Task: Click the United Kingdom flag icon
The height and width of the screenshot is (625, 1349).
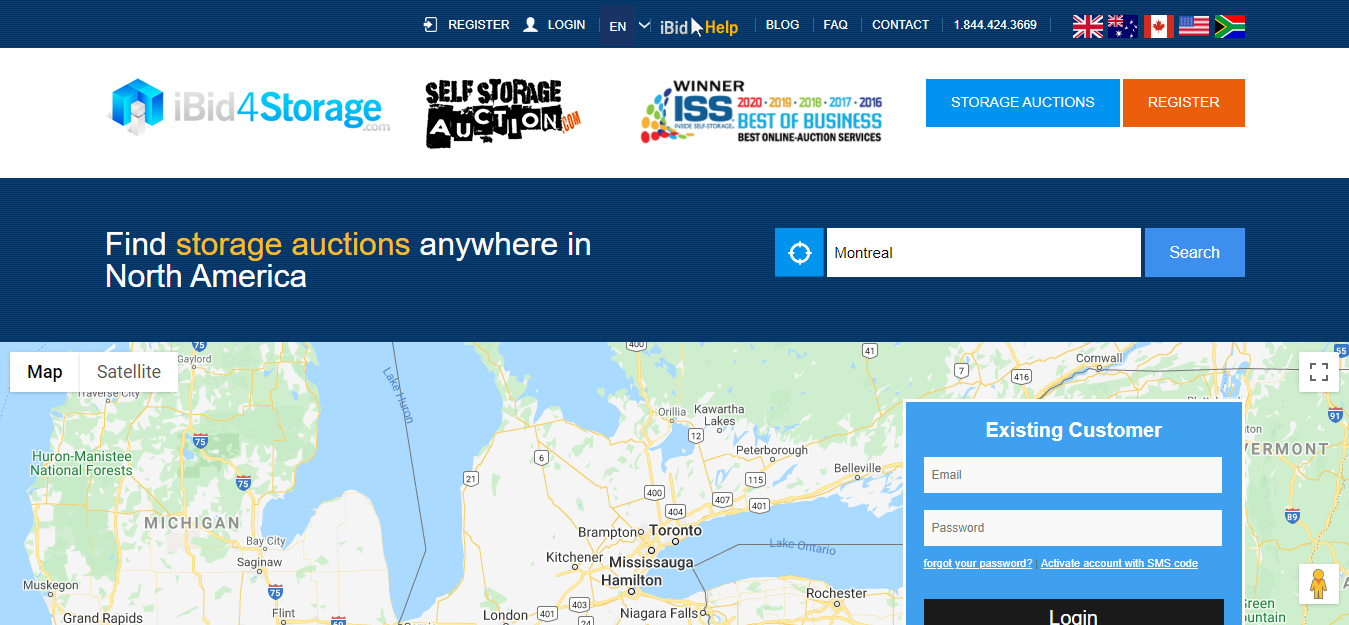Action: pos(1087,26)
